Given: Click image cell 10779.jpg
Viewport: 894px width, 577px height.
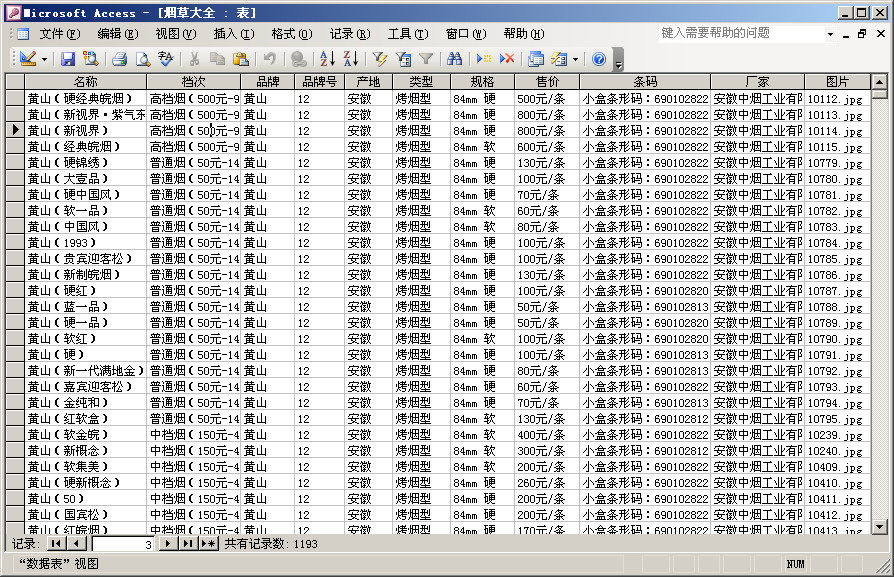Looking at the screenshot, I should point(838,162).
